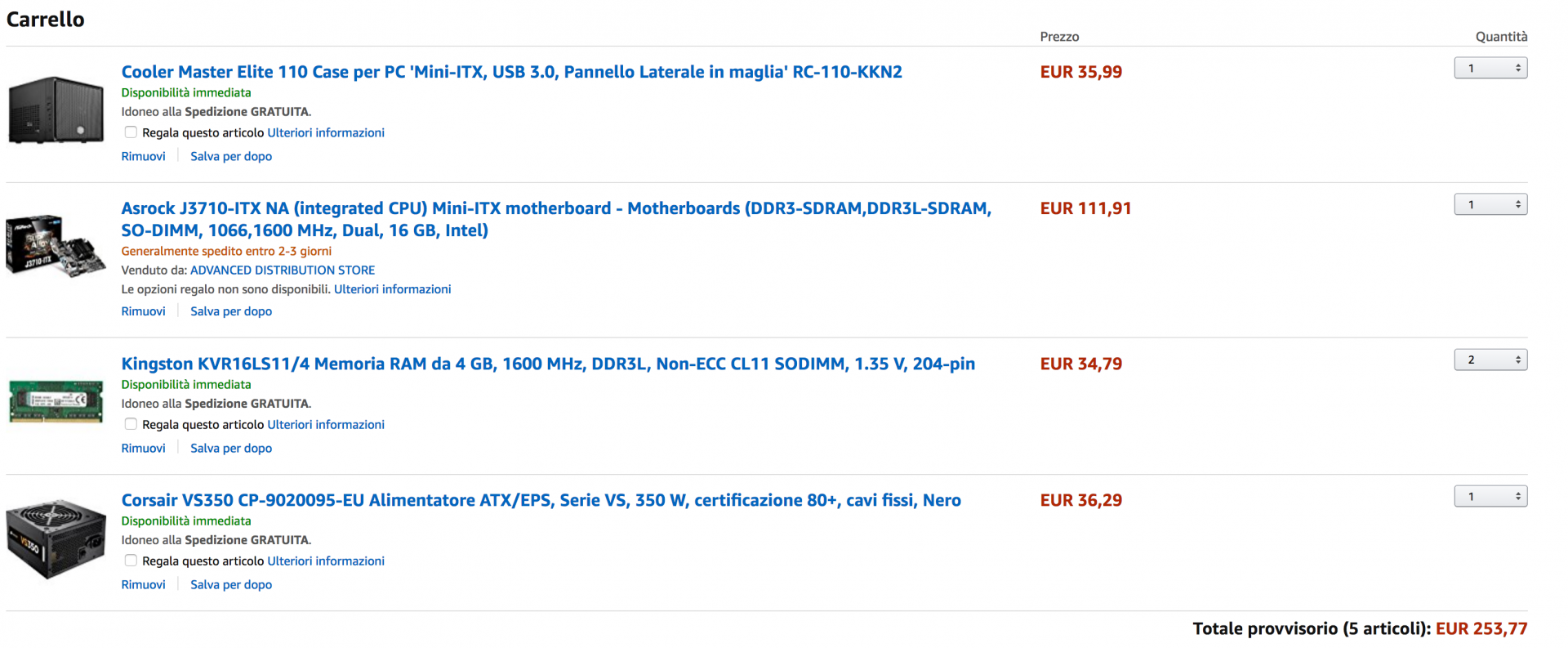
Task: Remove Cooler Master case with Rimuovi
Action: (x=143, y=156)
